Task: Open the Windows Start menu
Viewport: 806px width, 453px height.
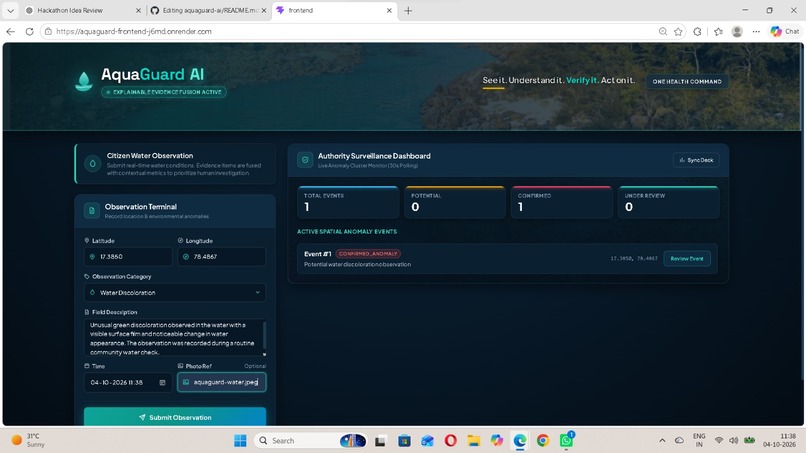Action: point(240,441)
